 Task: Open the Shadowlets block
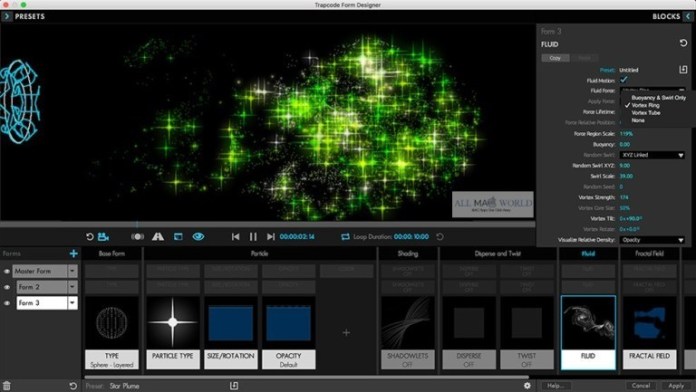[x=407, y=333]
